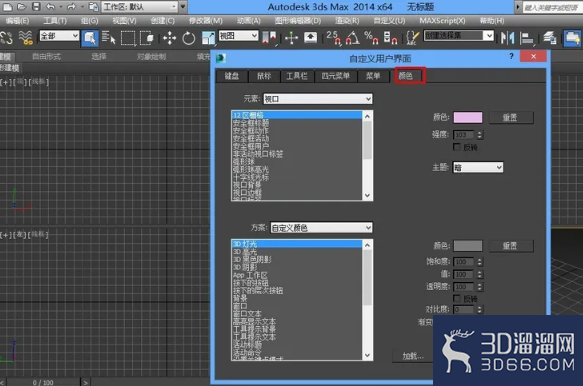Click the New Scene icon in quick access toolbar
583x386 pixels.
[7, 7]
